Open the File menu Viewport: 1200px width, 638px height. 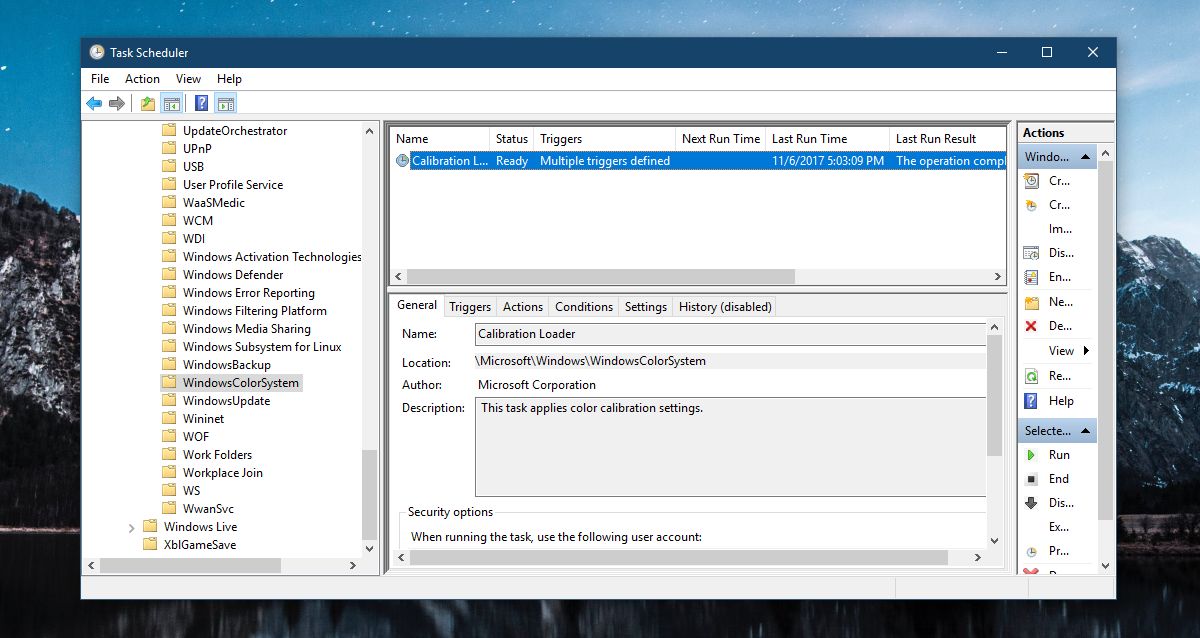100,79
